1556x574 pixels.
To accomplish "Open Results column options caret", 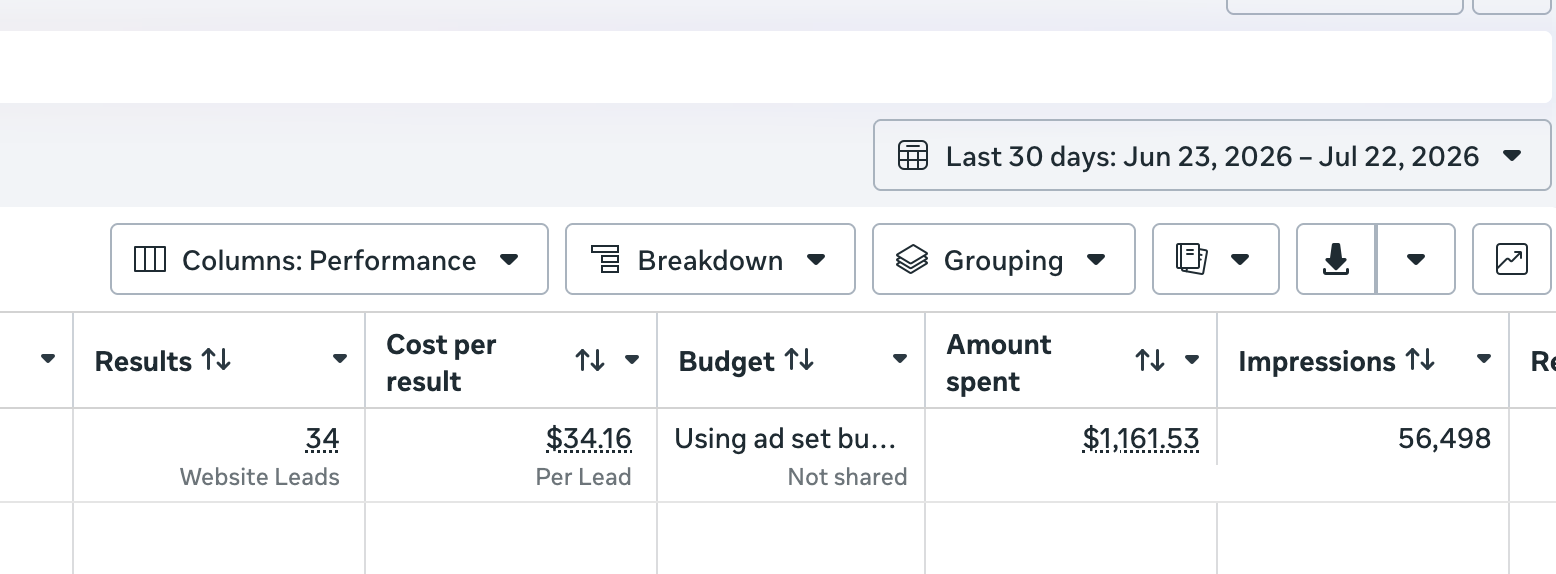I will coord(340,359).
